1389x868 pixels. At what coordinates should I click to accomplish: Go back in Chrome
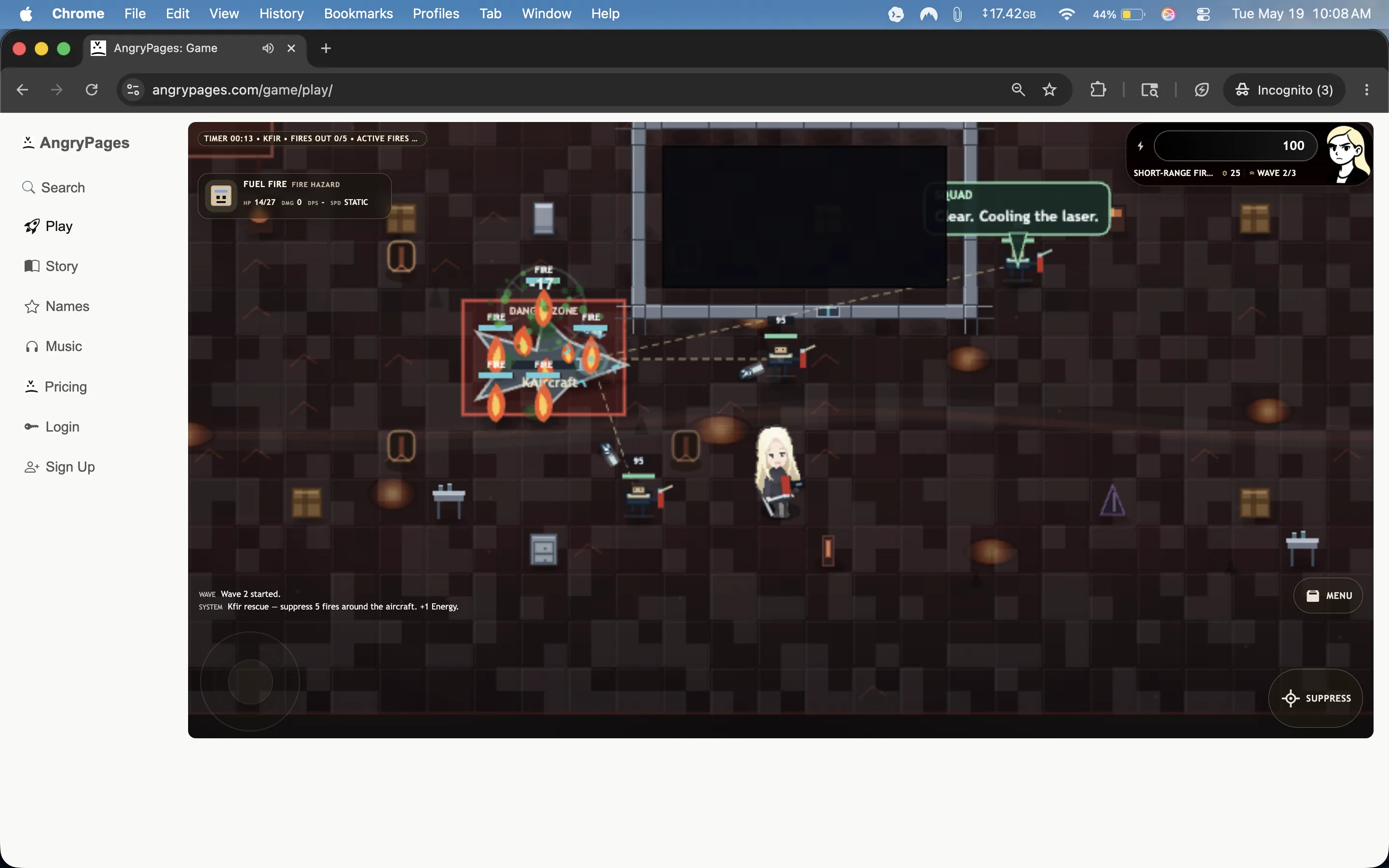tap(22, 90)
